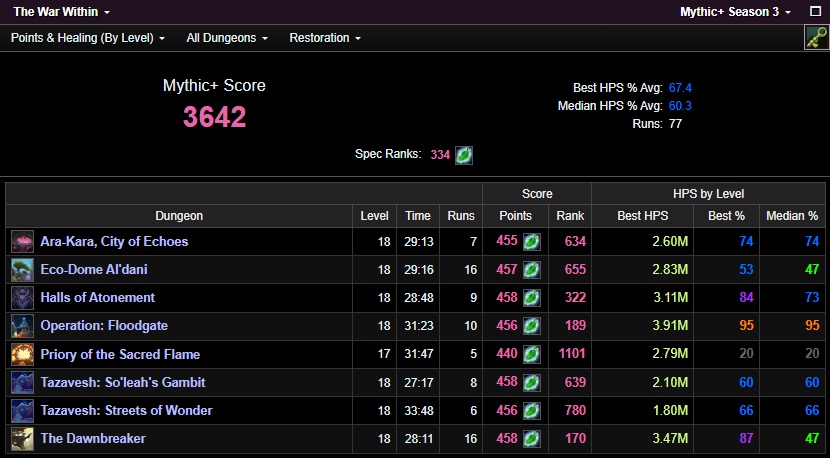Click the Rank column header
The height and width of the screenshot is (458, 830).
click(x=570, y=216)
